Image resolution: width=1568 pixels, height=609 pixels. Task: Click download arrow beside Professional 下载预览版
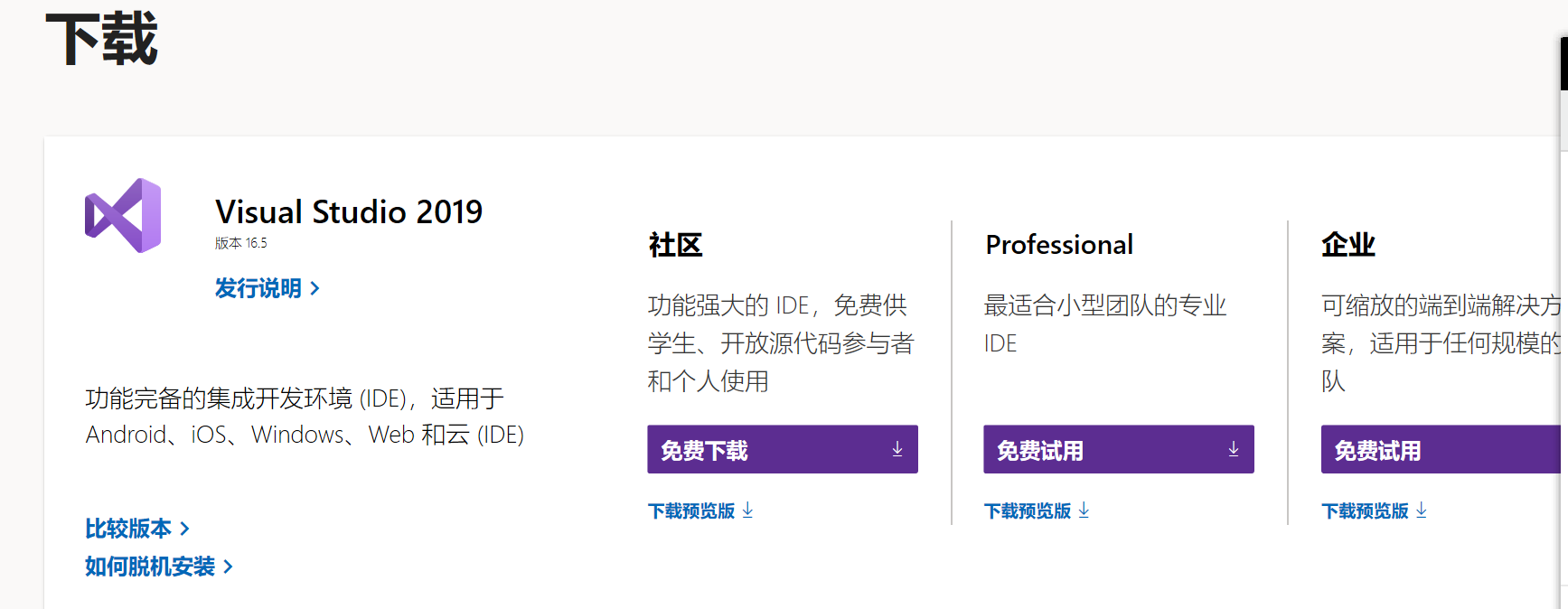point(1084,511)
